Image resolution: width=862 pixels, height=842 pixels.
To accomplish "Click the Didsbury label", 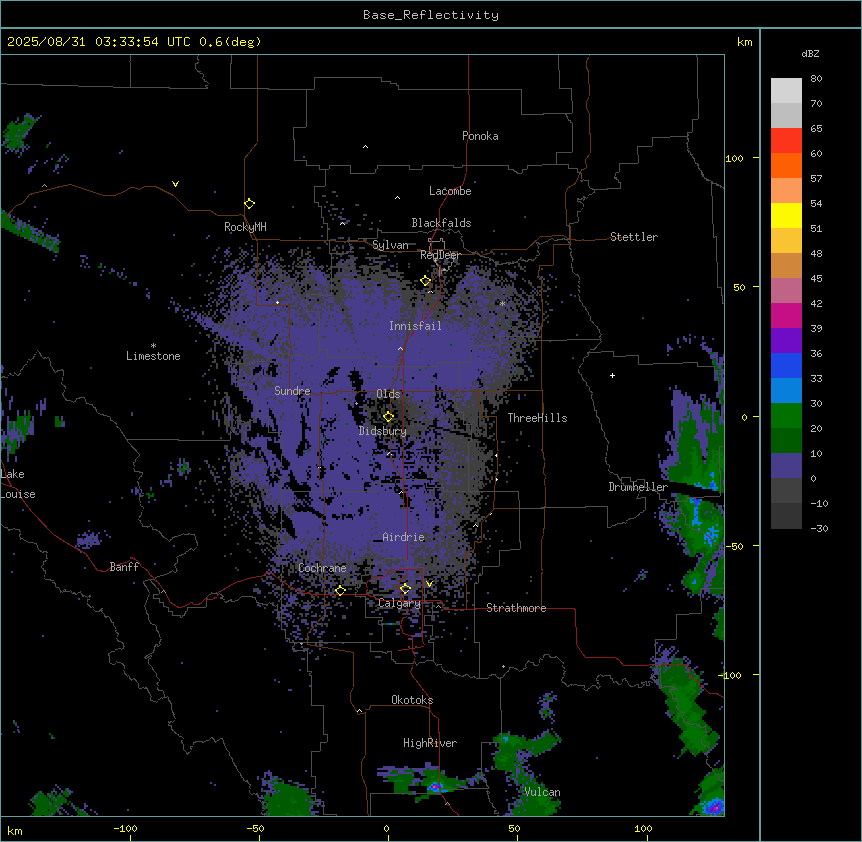I will click(383, 431).
